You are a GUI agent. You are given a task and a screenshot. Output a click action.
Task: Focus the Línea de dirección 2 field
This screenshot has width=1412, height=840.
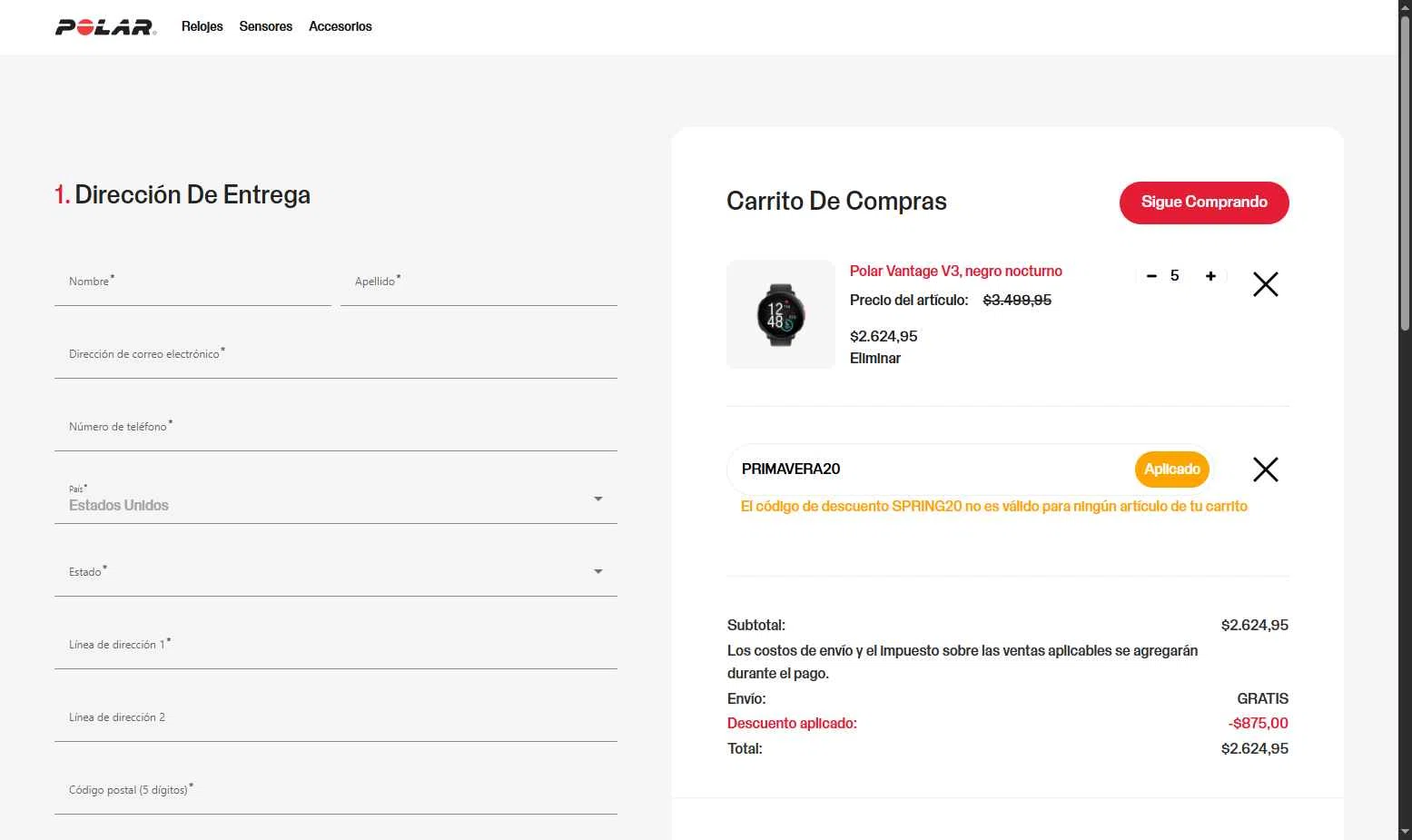(x=336, y=718)
